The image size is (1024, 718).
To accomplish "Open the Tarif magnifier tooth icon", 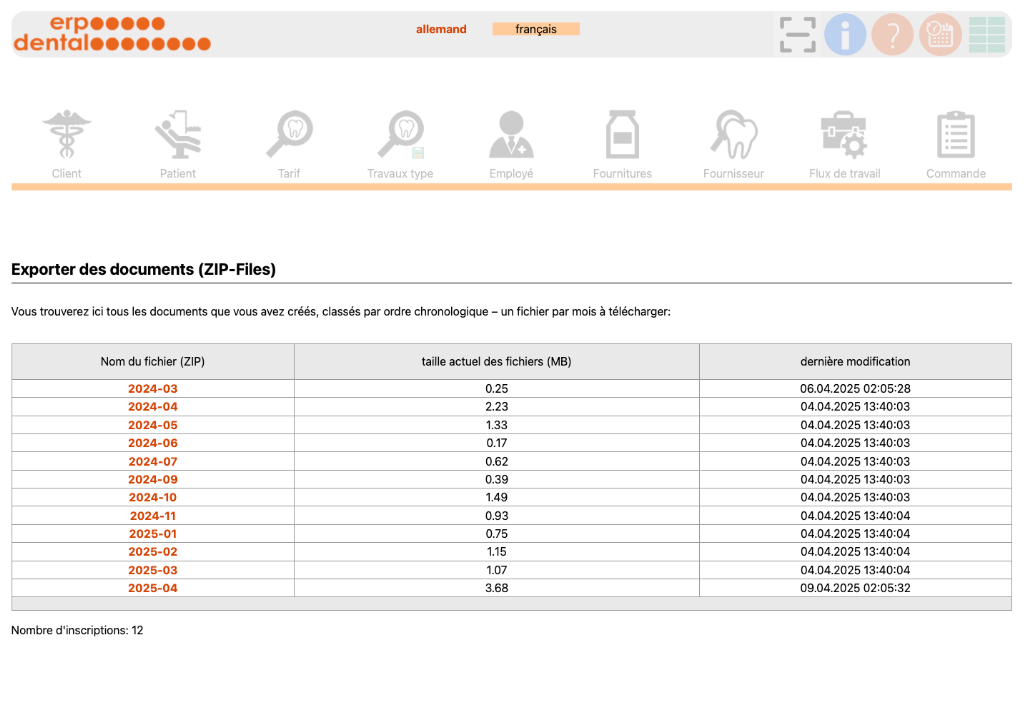I will pos(289,135).
